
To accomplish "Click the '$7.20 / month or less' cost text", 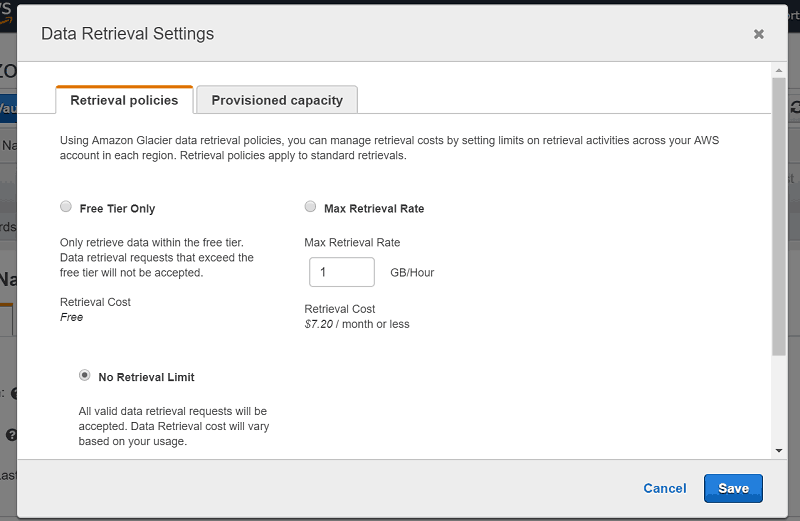I will (357, 324).
